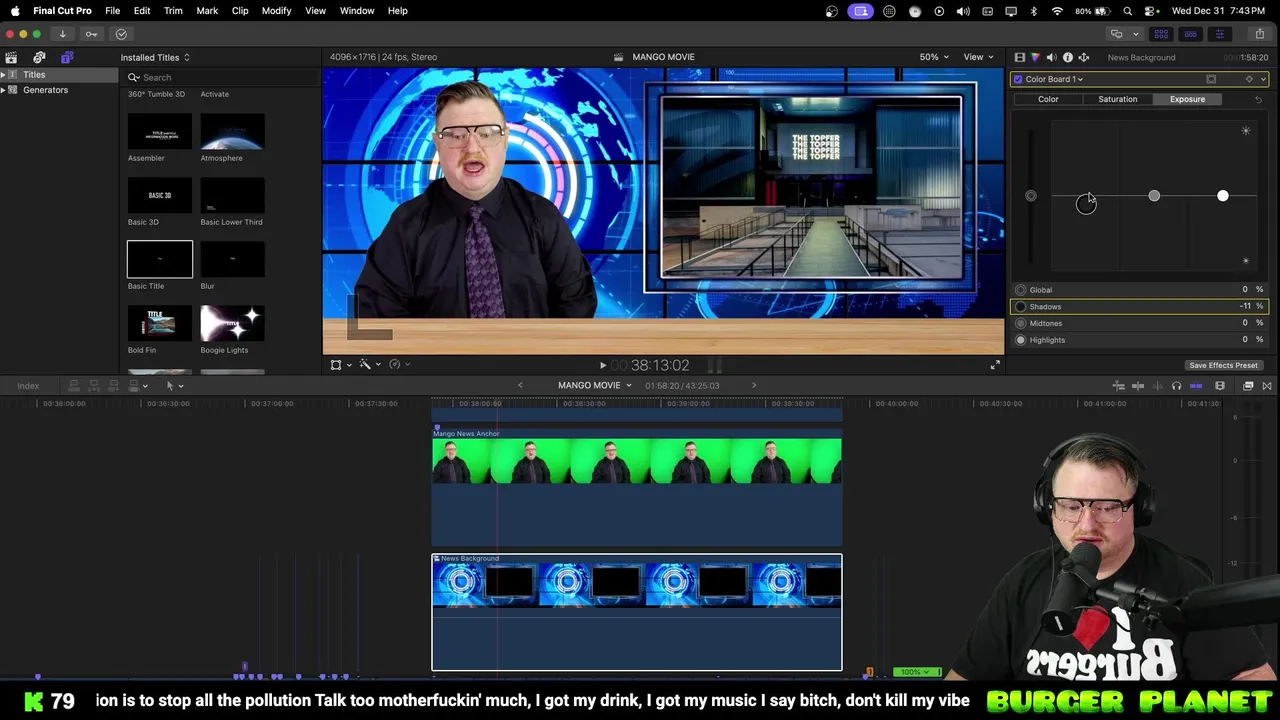
Task: Open the keyword editor key icon
Action: click(91, 34)
